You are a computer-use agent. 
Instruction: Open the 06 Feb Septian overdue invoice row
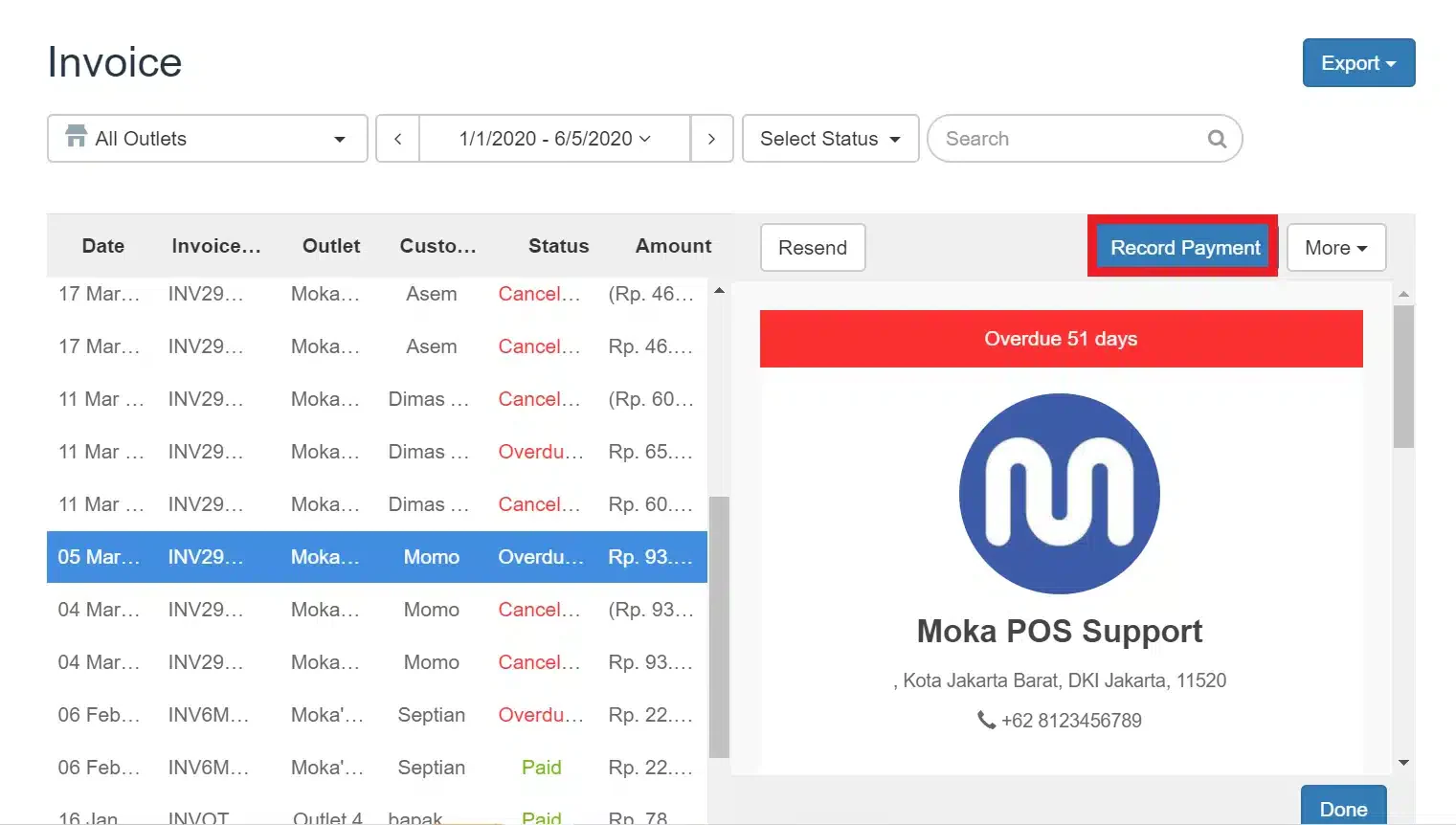click(x=377, y=715)
